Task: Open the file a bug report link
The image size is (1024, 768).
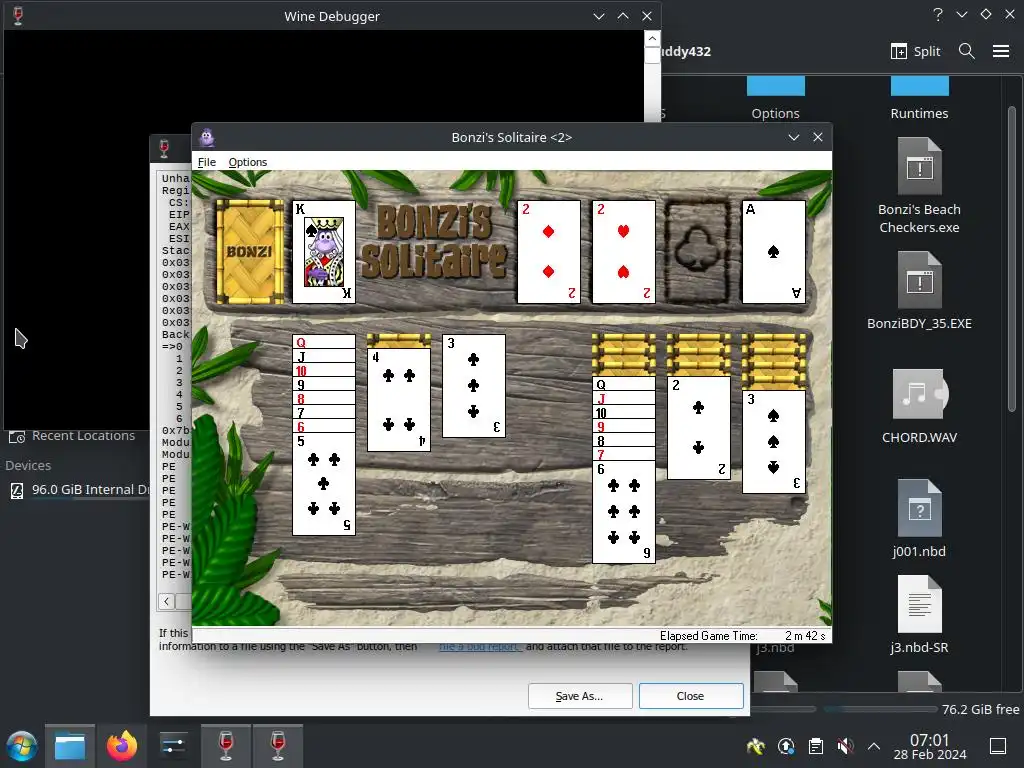Action: pos(480,647)
